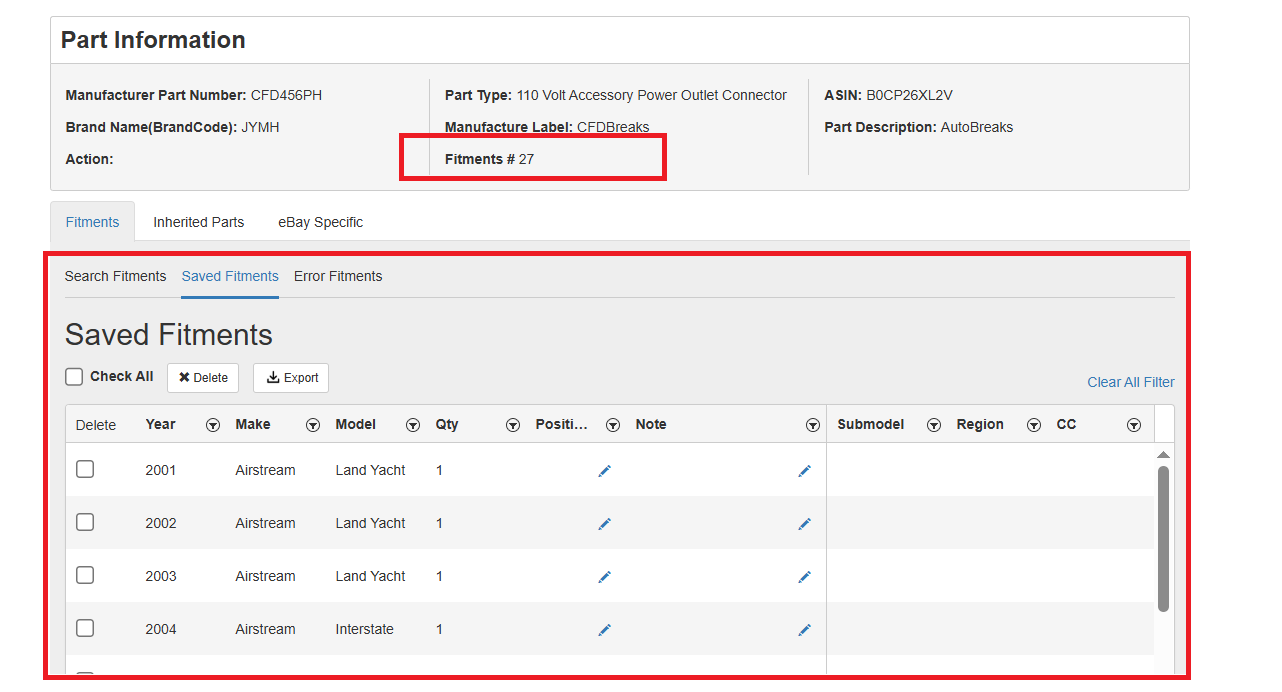Viewport: 1282px width, 692px height.
Task: Sort by the Model column header
Action: pos(355,424)
